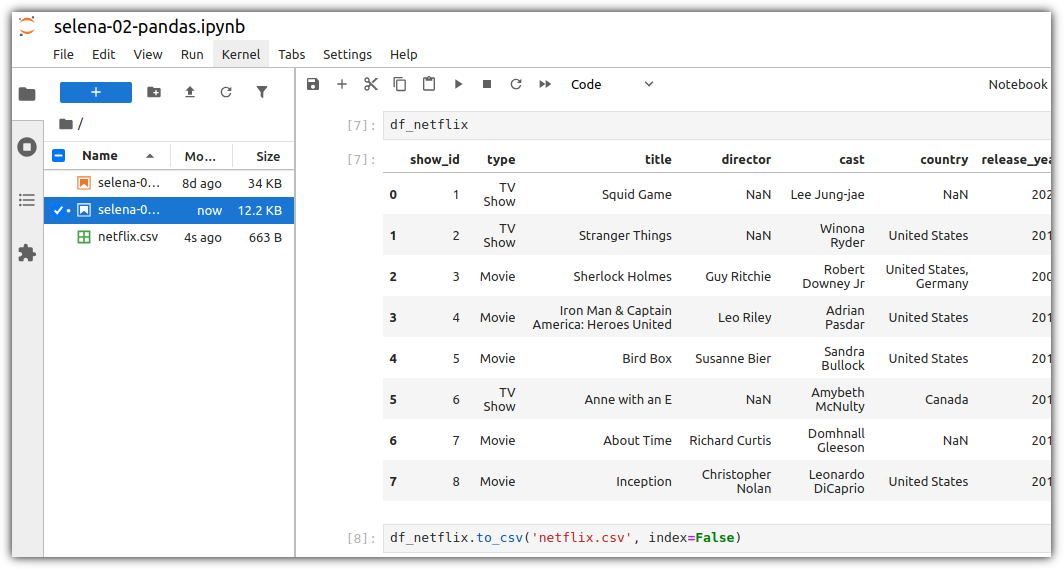Open the Edit menu
Viewport: 1064px width, 570px height.
tap(103, 54)
